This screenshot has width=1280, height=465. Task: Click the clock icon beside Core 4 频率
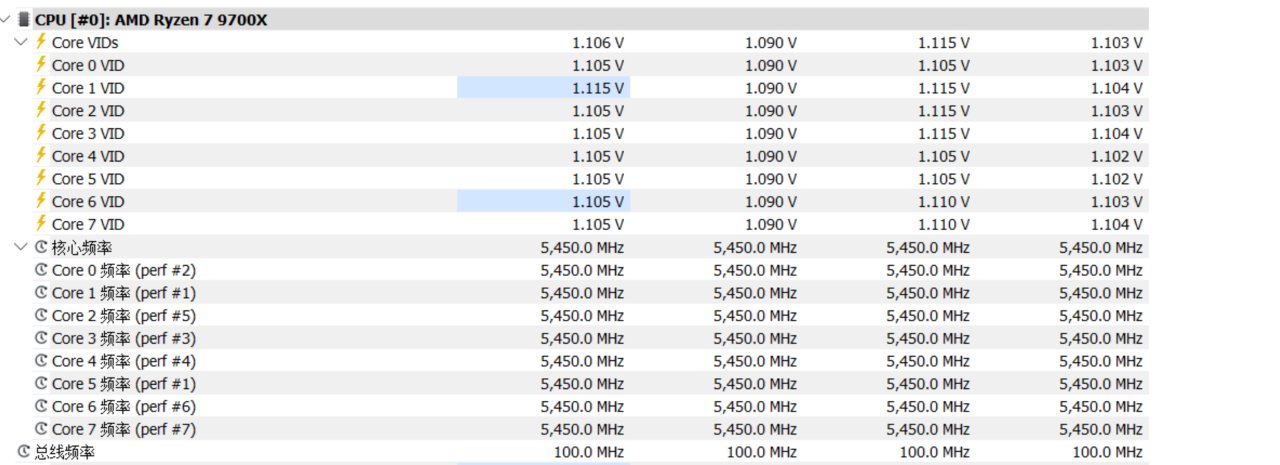click(x=41, y=361)
